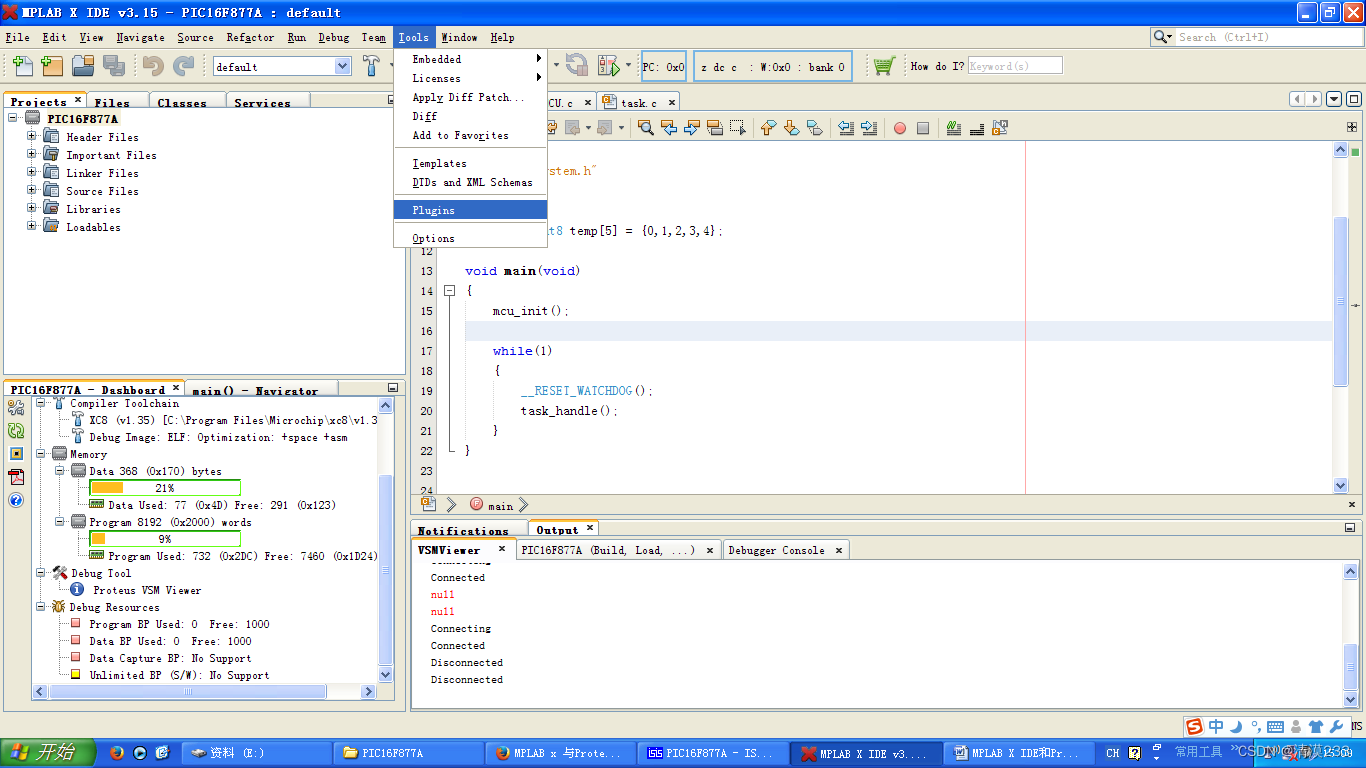Click the New File toolbar icon

(x=22, y=66)
